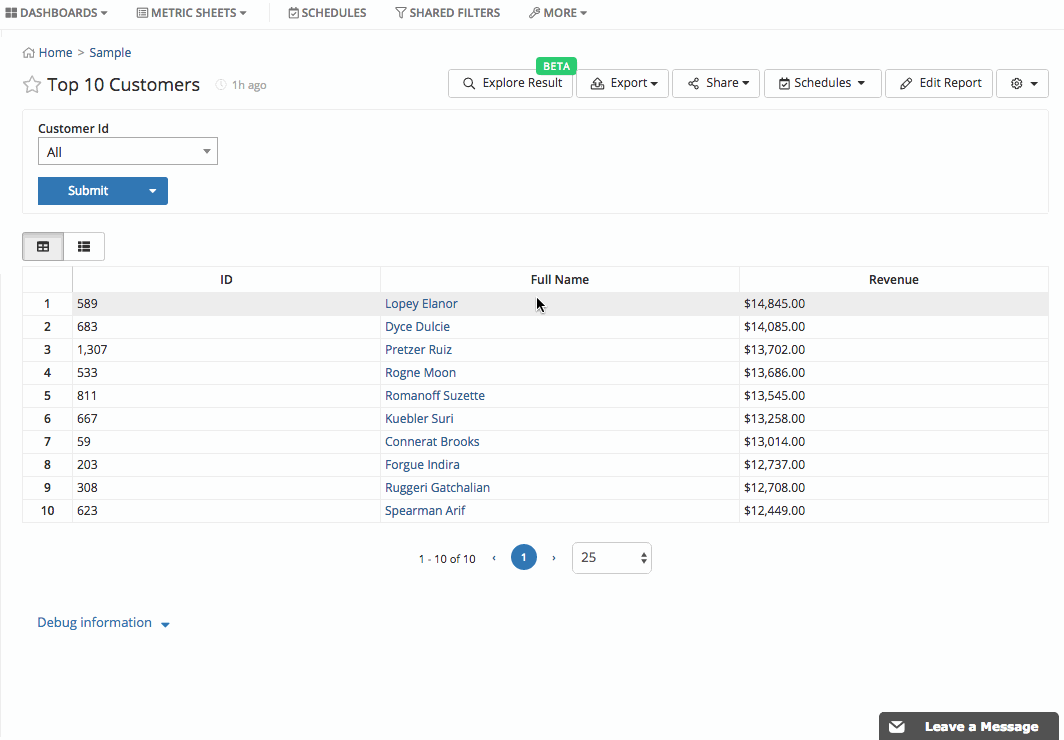
Task: Open the Schedules dropdown button
Action: pos(822,83)
